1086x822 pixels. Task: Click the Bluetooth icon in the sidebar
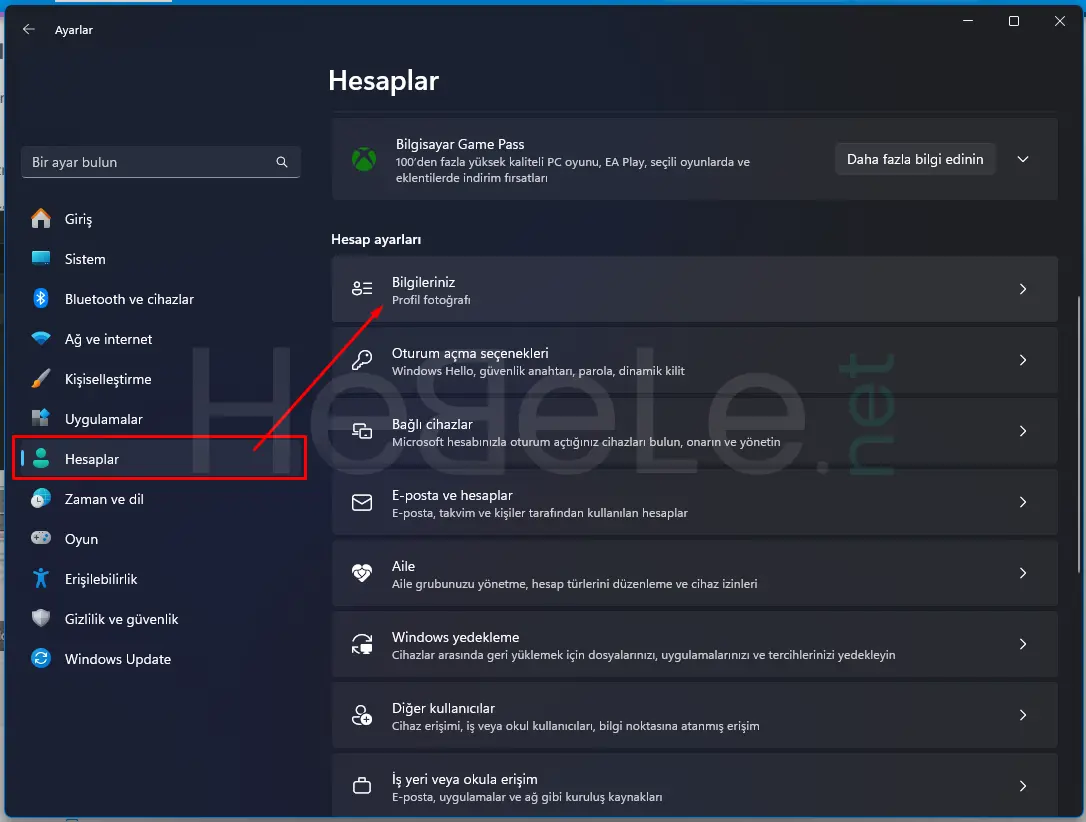coord(41,298)
